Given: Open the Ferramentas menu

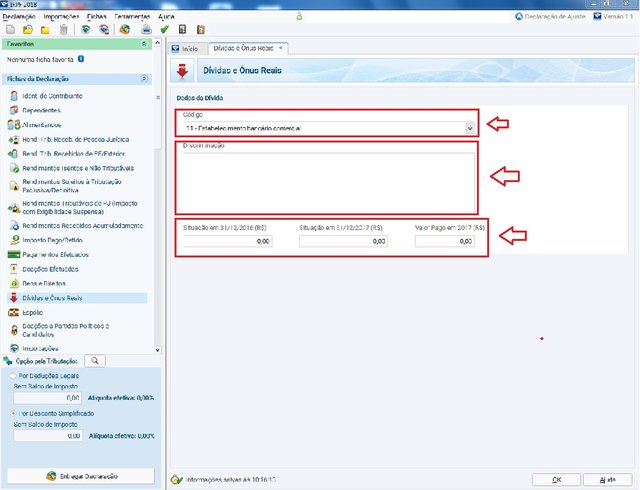Looking at the screenshot, I should pyautogui.click(x=132, y=17).
